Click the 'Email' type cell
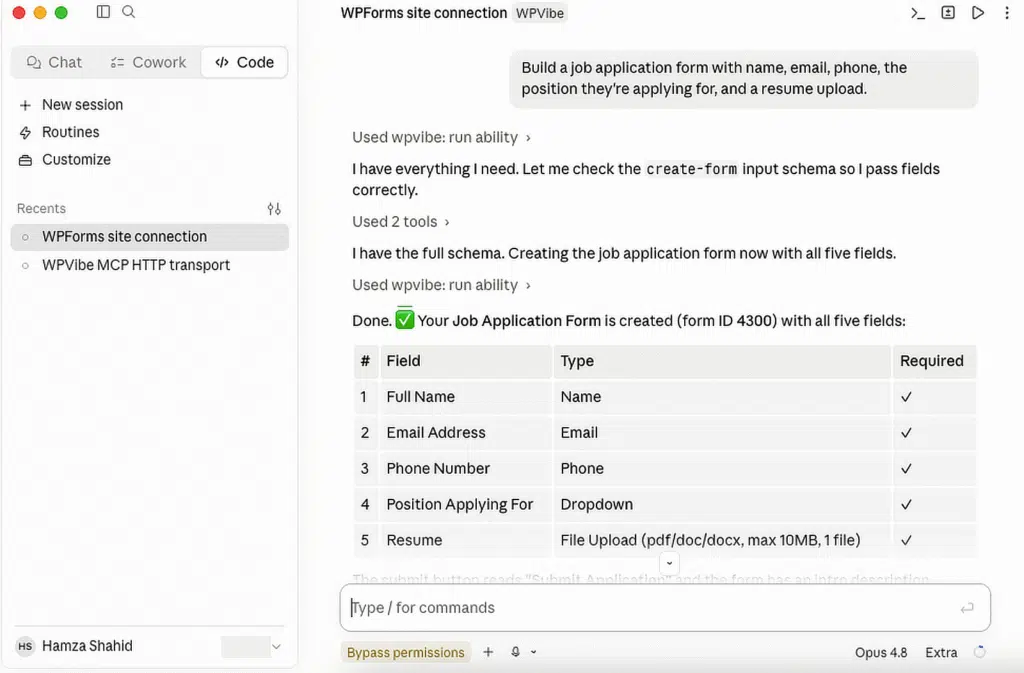 [x=722, y=433]
